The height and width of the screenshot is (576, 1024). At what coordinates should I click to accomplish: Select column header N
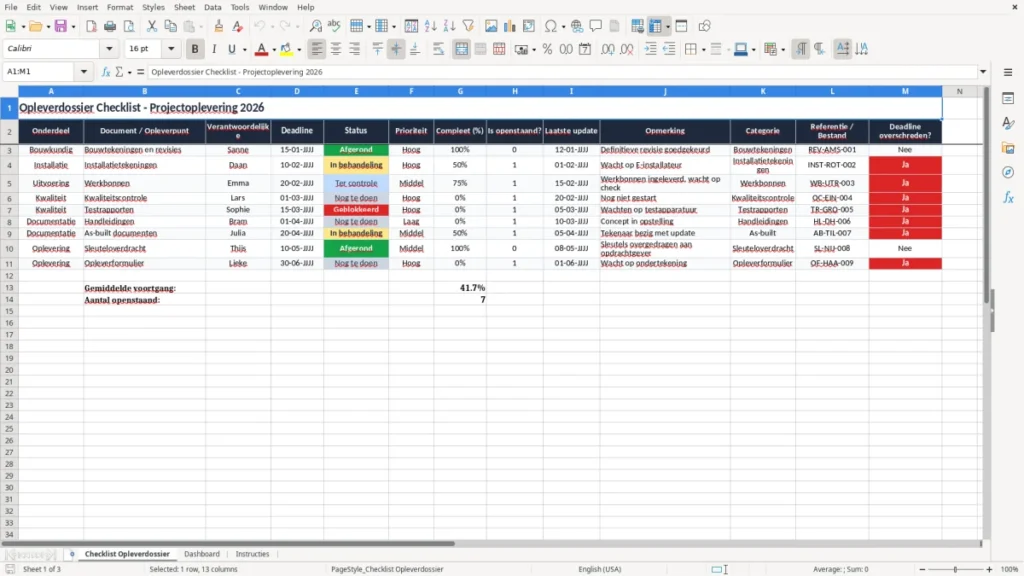tap(959, 91)
